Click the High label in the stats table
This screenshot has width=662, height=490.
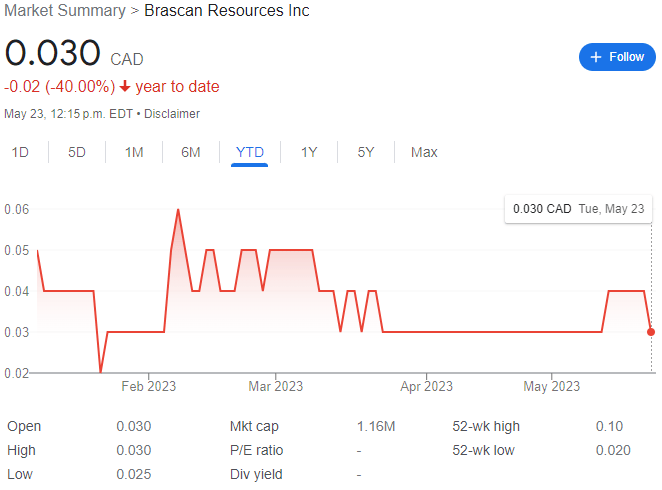[x=21, y=450]
